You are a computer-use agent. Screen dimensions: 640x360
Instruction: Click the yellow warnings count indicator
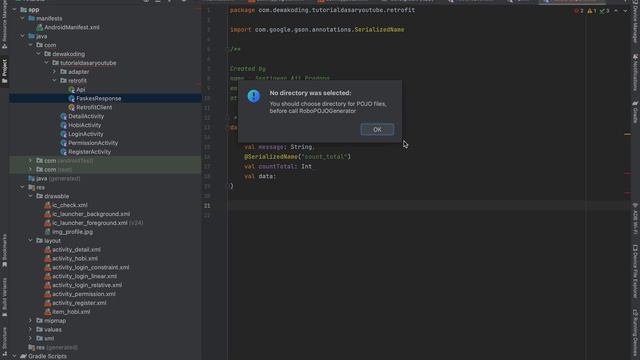pyautogui.click(x=592, y=11)
